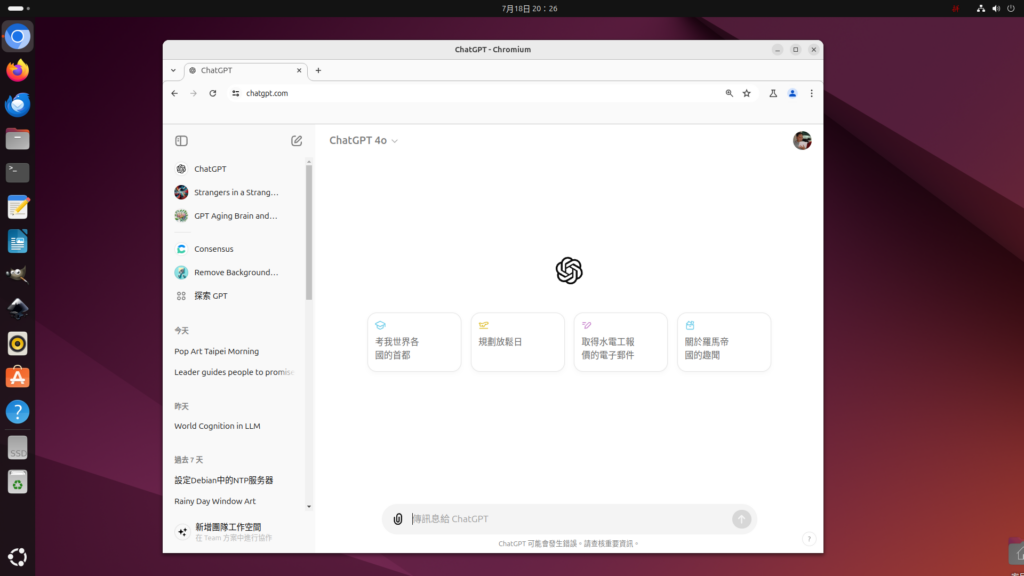This screenshot has height=576, width=1024.
Task: Open the Leader guides people to promise chat
Action: 236,372
